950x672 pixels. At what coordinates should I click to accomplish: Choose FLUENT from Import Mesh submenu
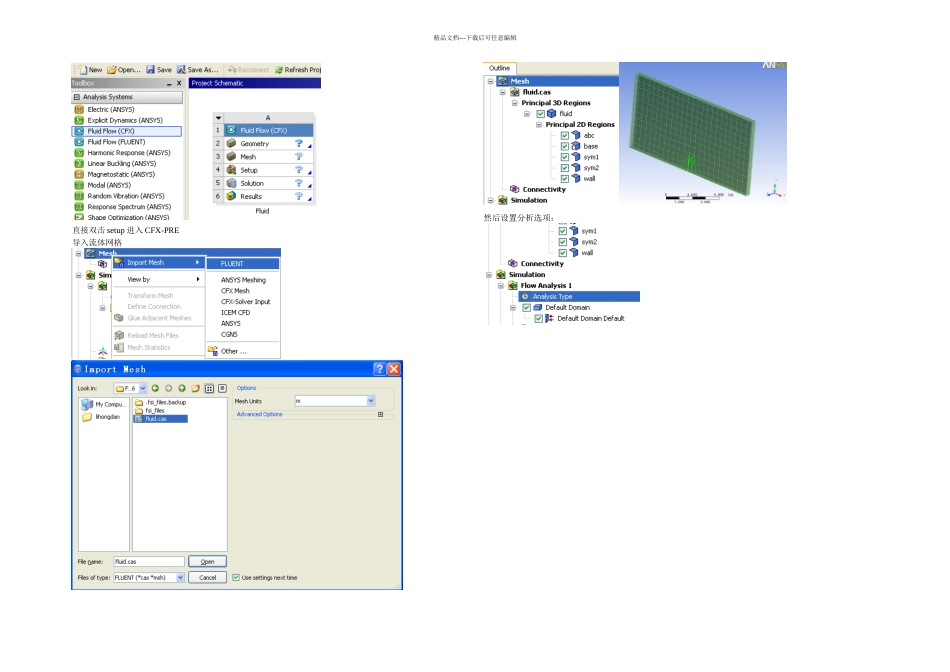(x=243, y=264)
